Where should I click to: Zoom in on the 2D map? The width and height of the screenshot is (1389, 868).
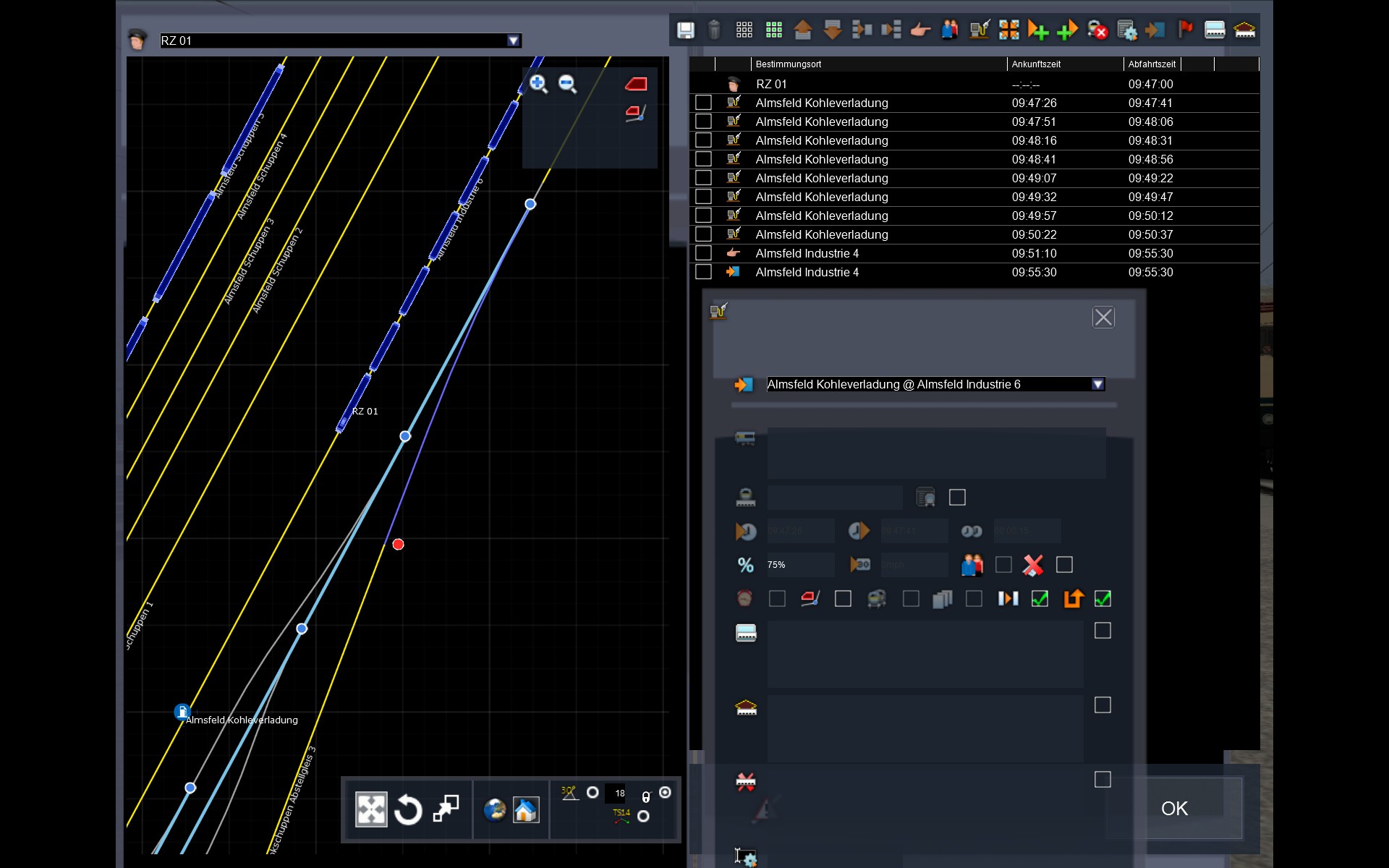[538, 84]
